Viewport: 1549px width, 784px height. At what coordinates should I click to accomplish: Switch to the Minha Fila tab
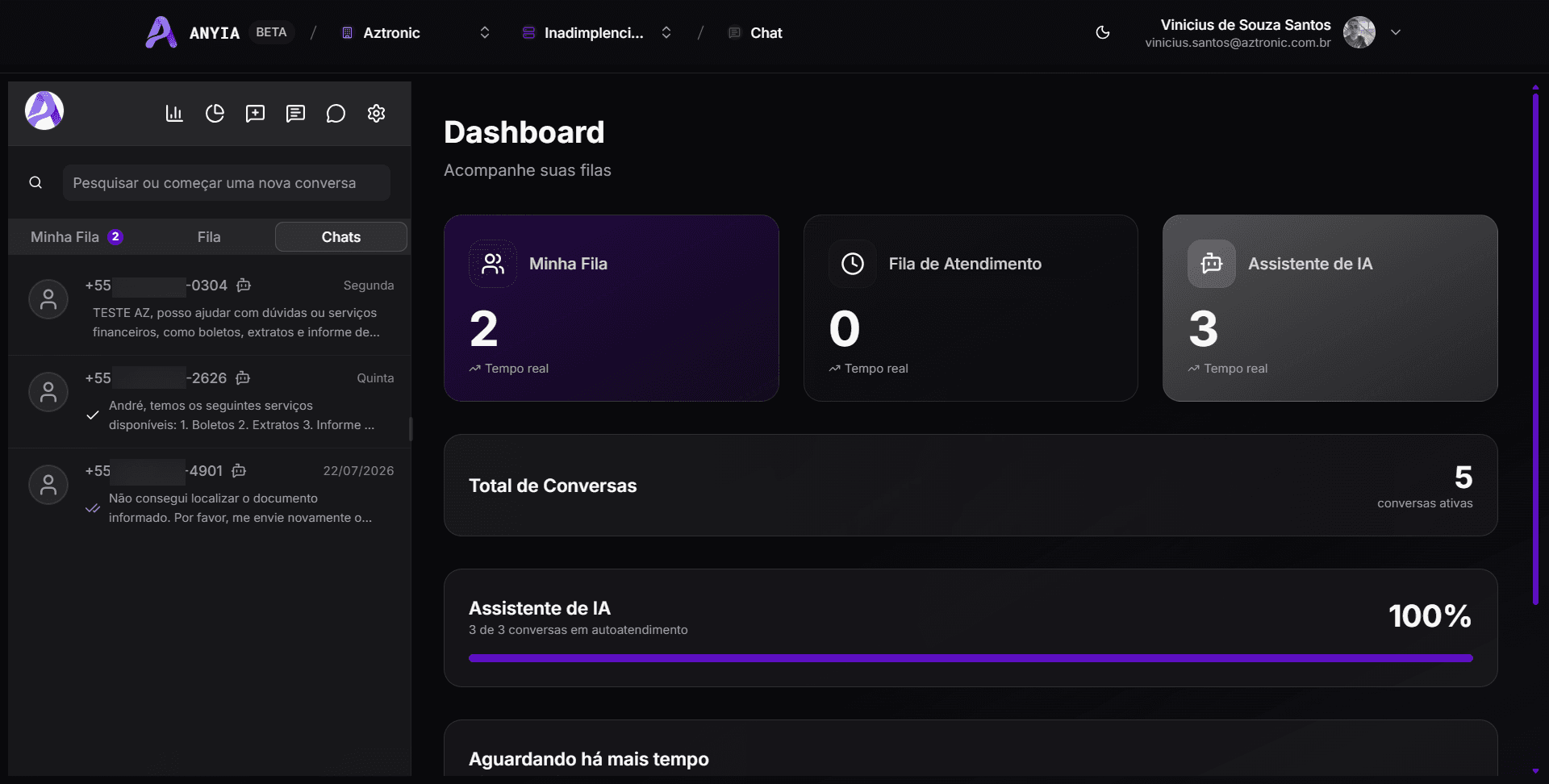click(x=77, y=237)
